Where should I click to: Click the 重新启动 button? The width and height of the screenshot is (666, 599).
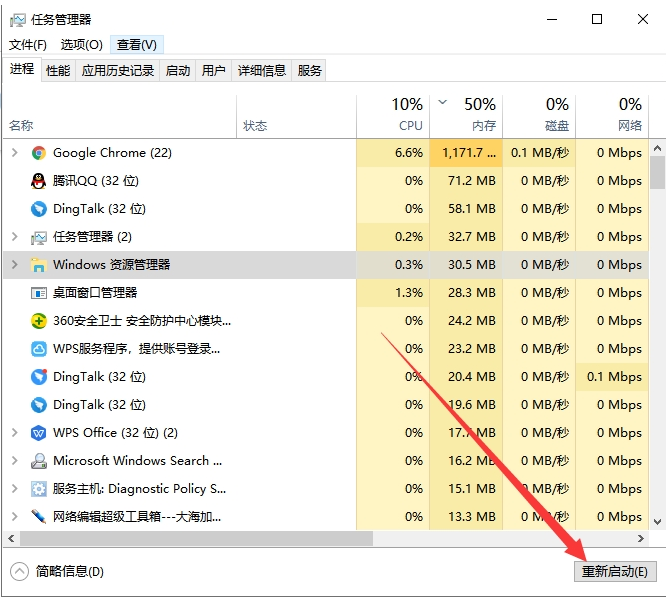click(614, 571)
